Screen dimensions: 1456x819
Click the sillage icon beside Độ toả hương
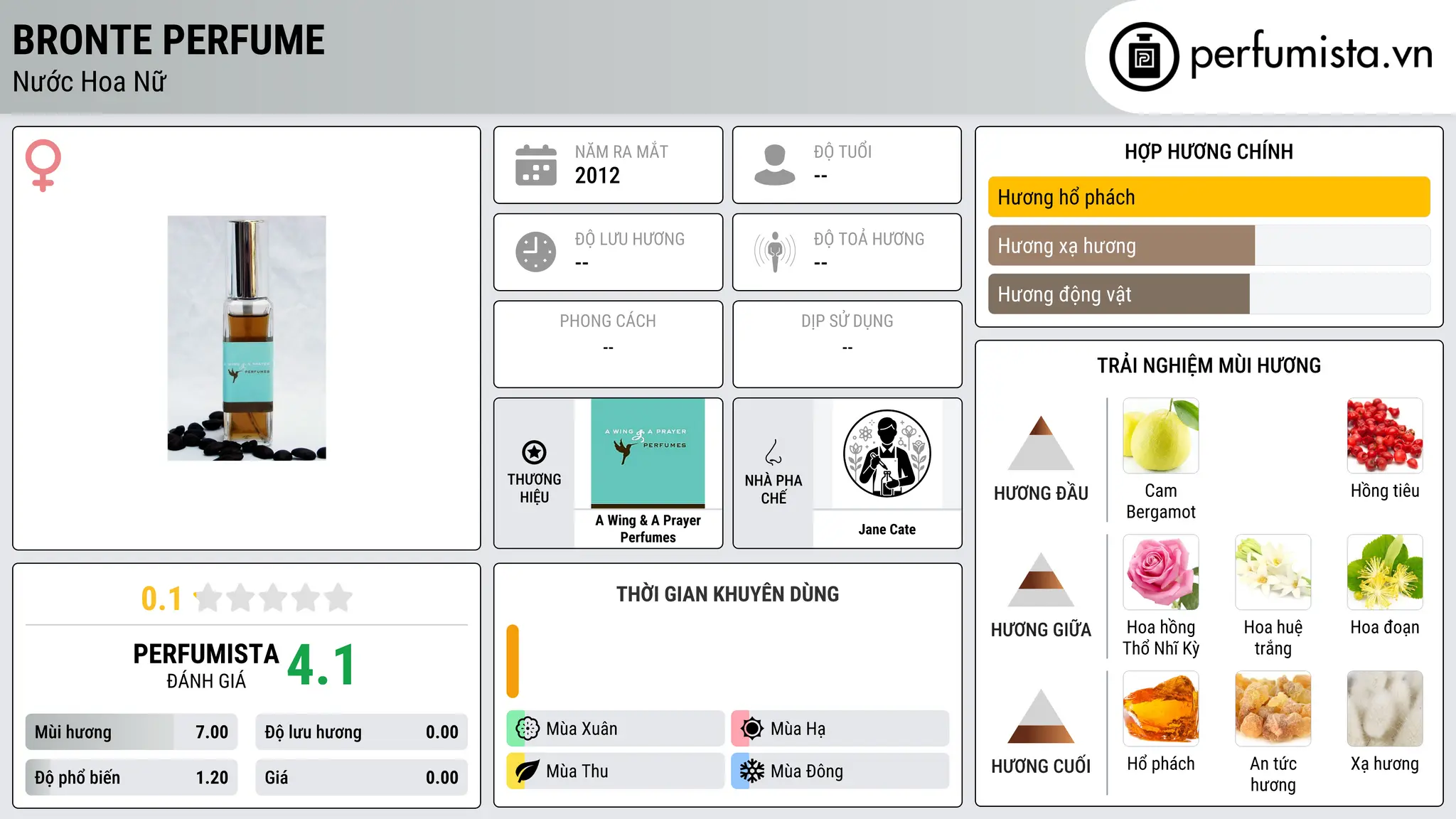[x=775, y=252]
